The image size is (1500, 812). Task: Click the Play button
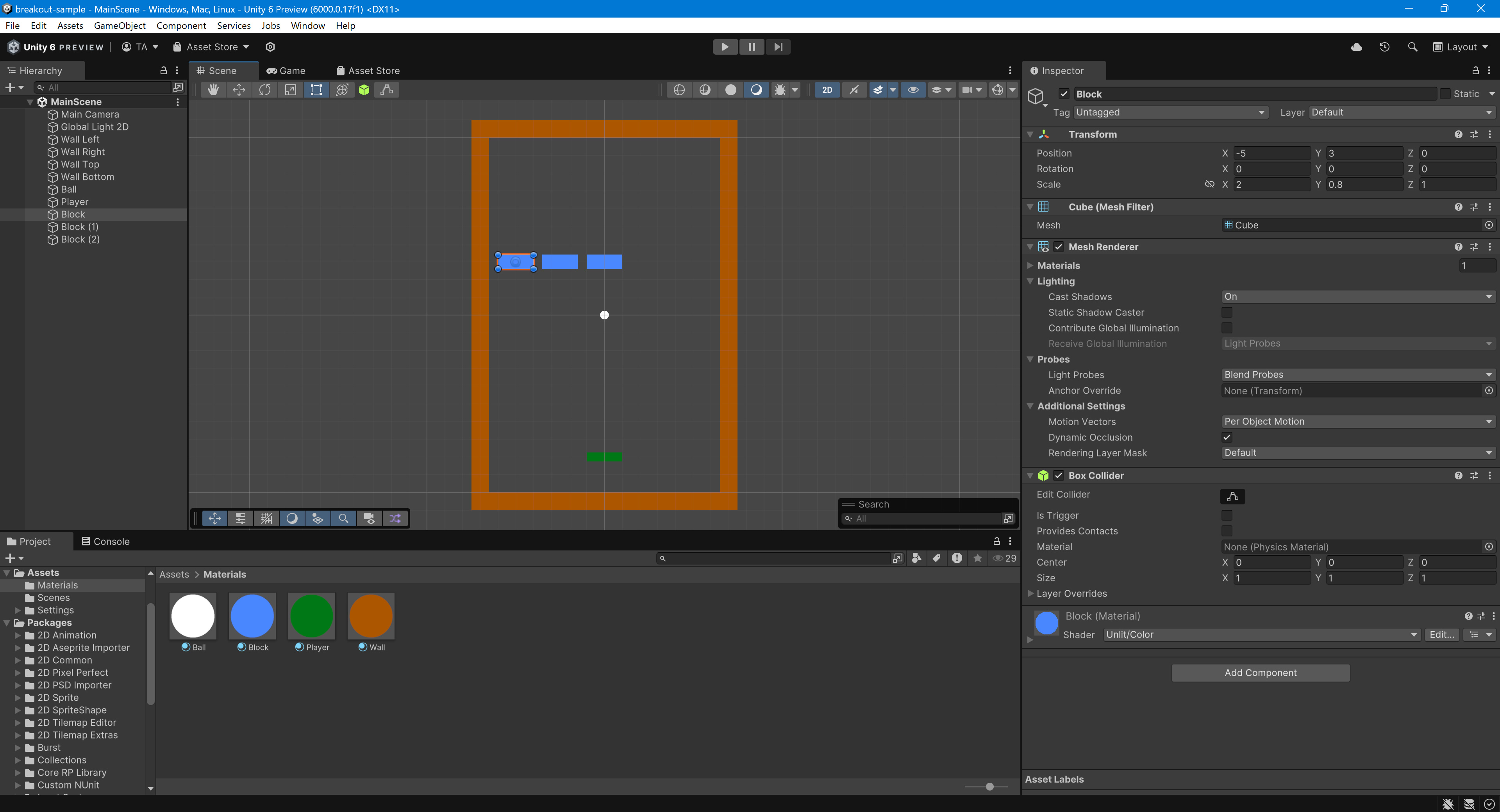point(725,46)
